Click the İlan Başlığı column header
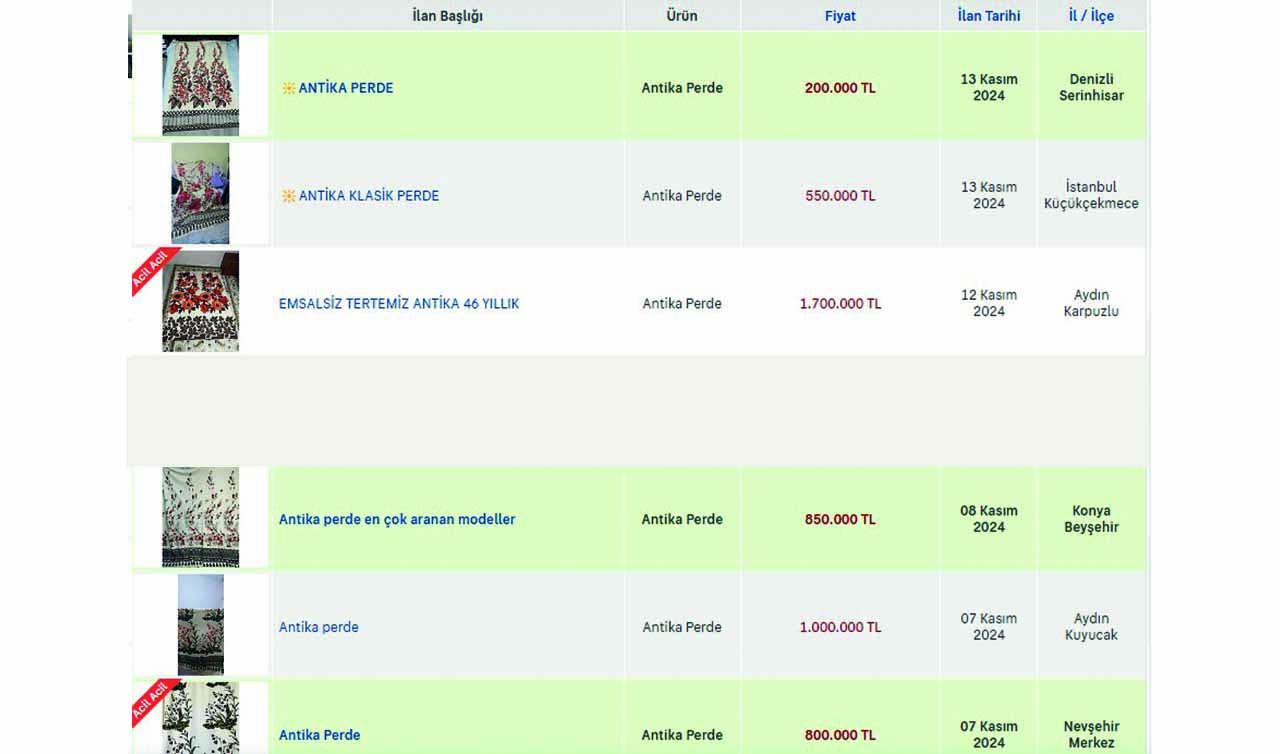The image size is (1280, 754). point(447,16)
